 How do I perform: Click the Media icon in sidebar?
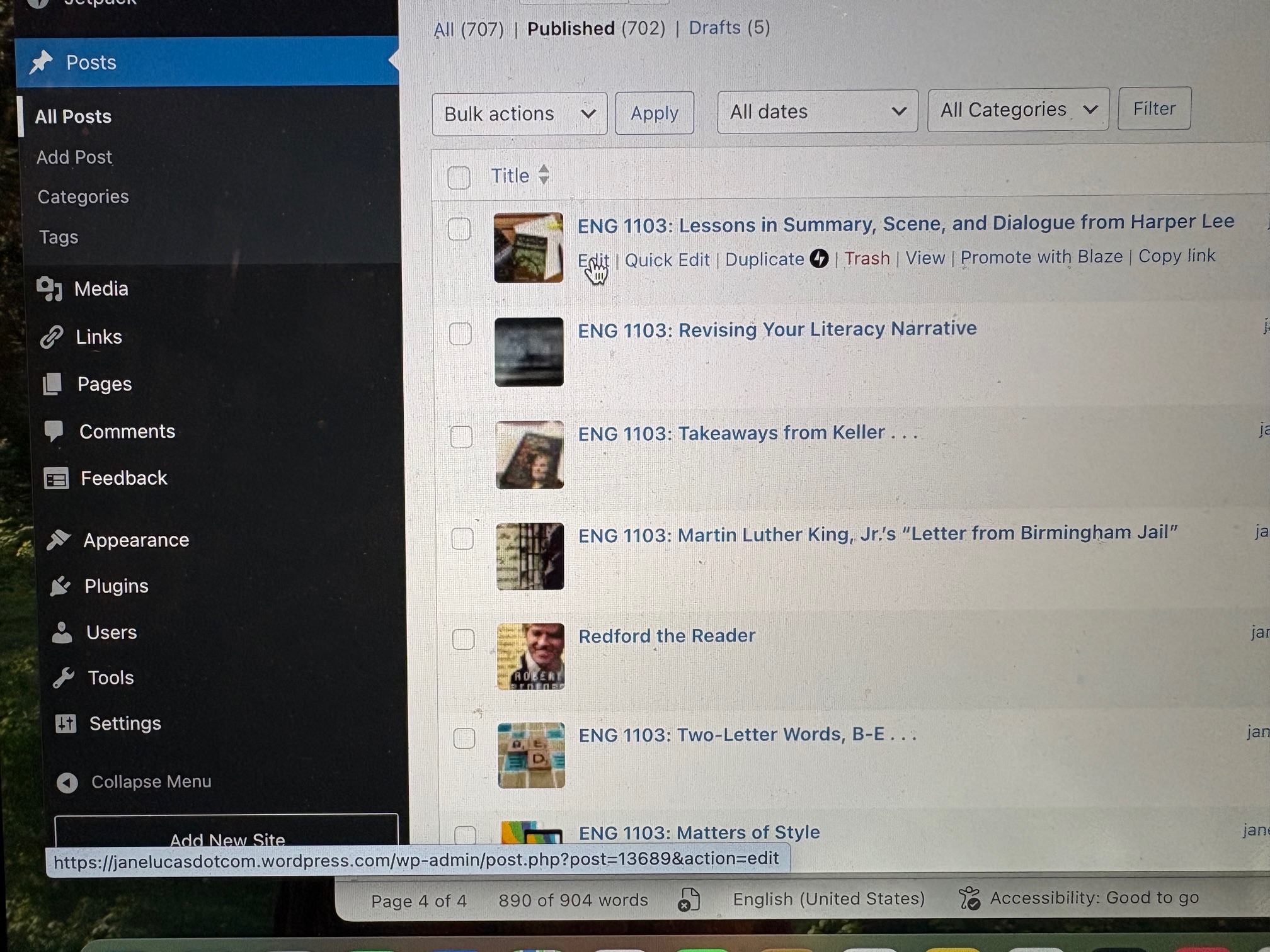click(x=49, y=289)
